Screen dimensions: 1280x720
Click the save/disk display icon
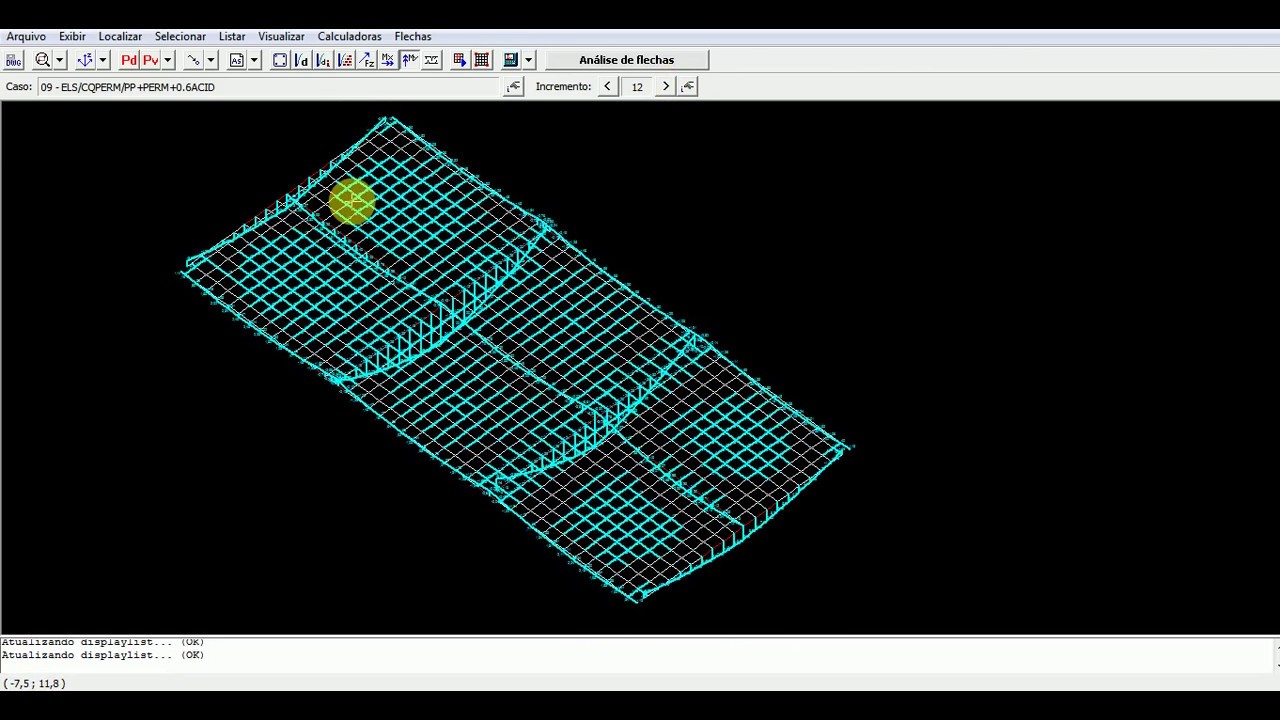pos(511,60)
